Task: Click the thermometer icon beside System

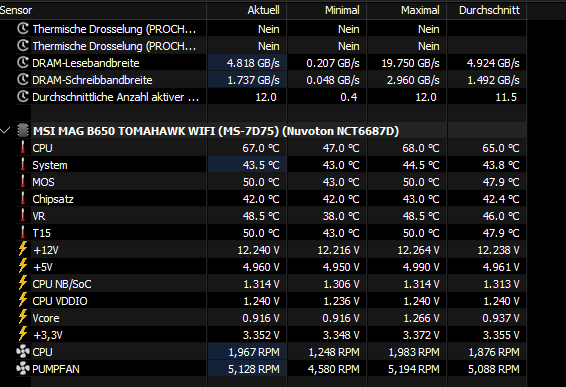Action: click(x=23, y=165)
